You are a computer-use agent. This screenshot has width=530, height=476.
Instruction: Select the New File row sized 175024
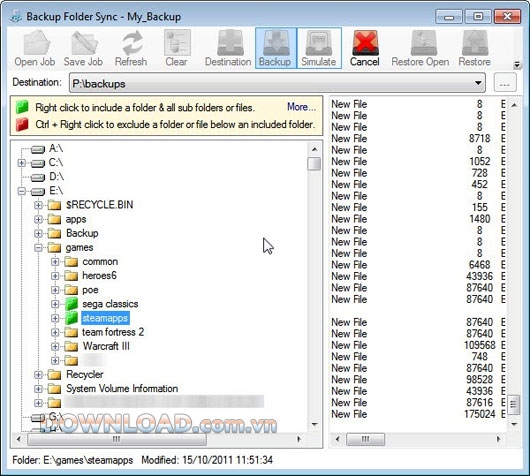418,414
